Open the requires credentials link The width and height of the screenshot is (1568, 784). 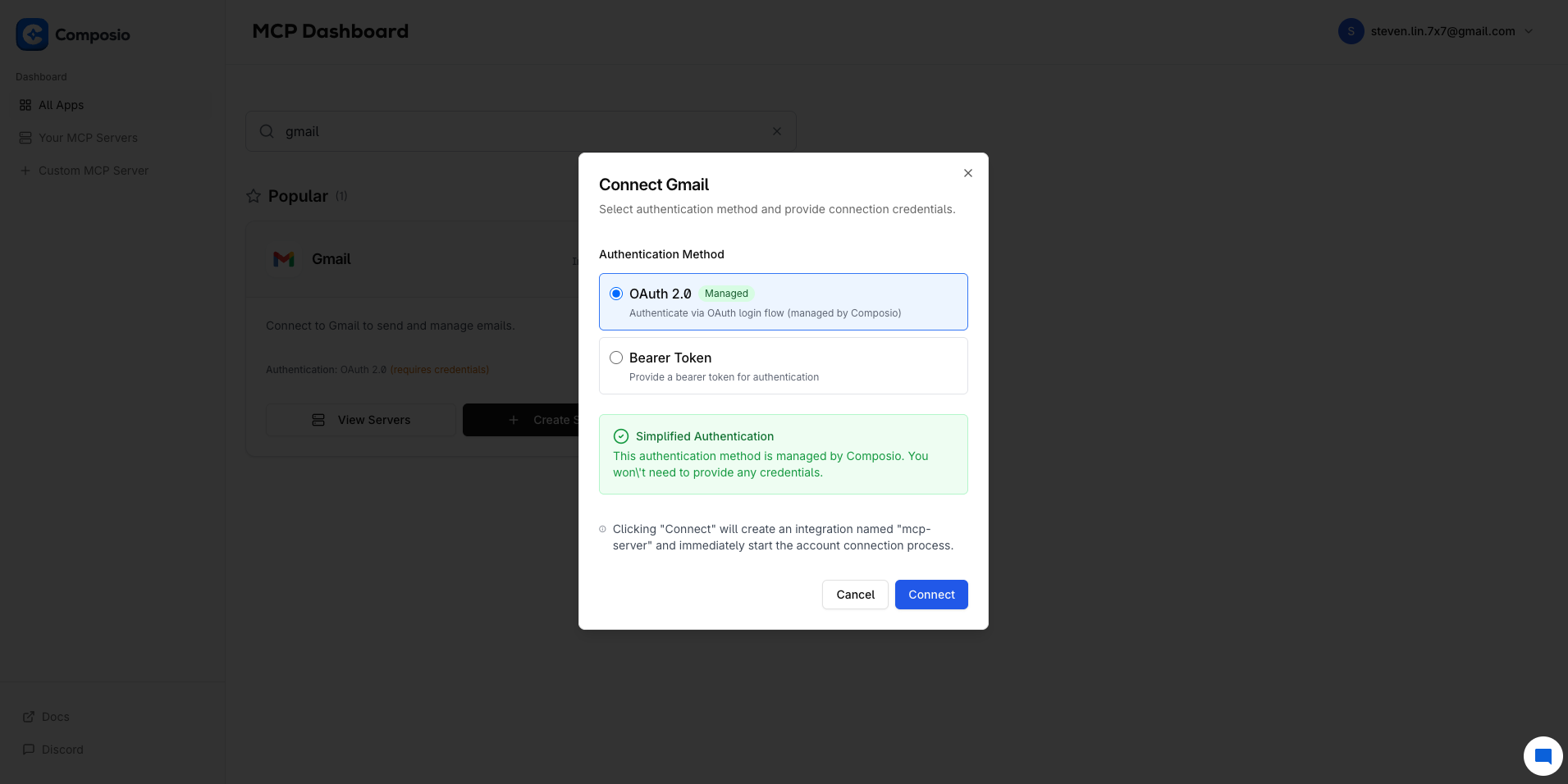[x=439, y=369]
